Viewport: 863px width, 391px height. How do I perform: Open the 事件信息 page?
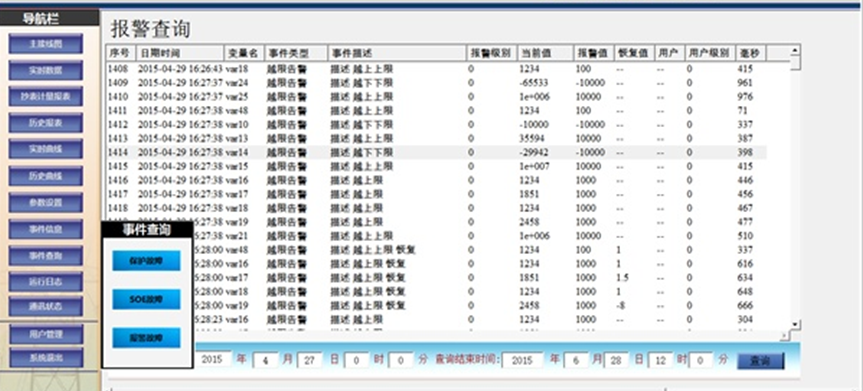click(46, 229)
